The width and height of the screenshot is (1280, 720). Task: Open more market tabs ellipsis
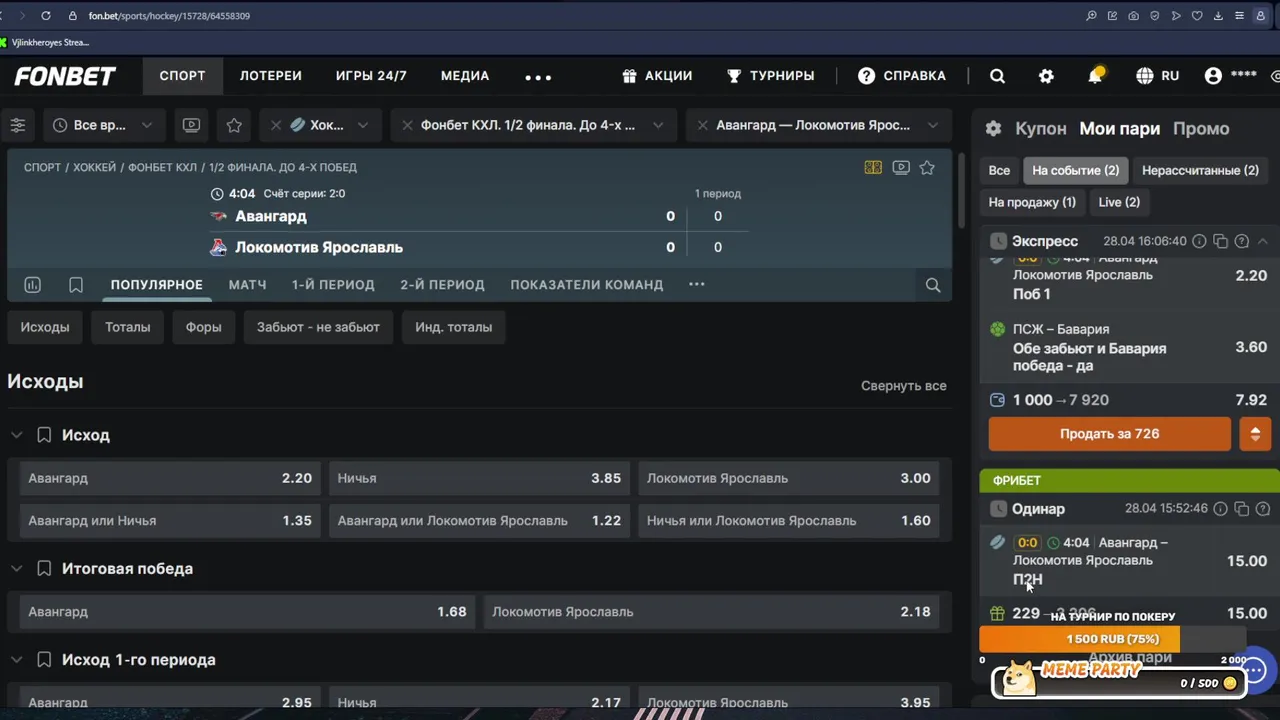(697, 285)
